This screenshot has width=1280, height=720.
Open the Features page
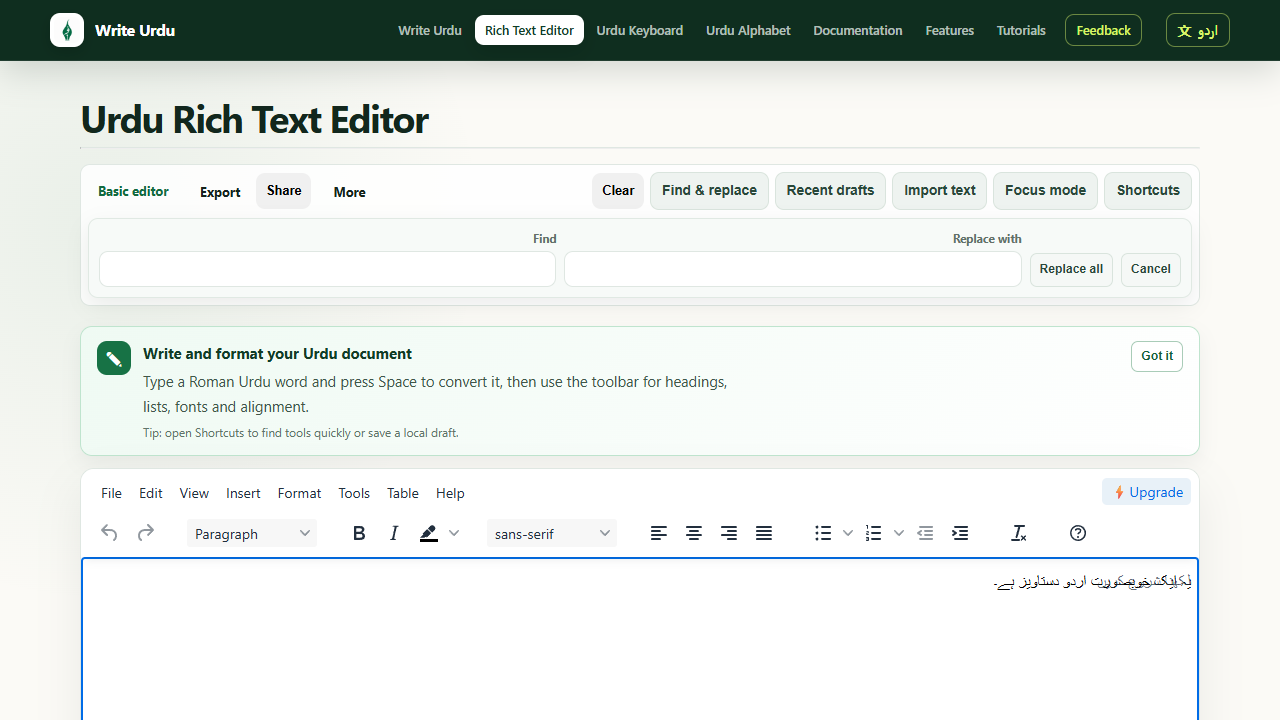(950, 30)
